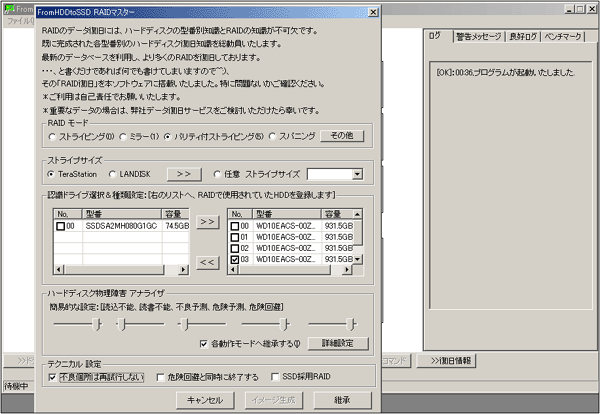Click right list horizontal scroll left arrow
The width and height of the screenshot is (600, 414).
233,269
